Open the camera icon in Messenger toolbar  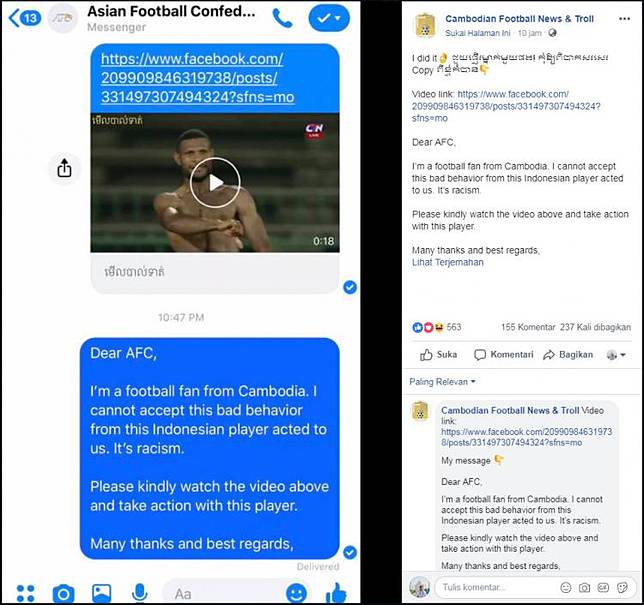(64, 593)
